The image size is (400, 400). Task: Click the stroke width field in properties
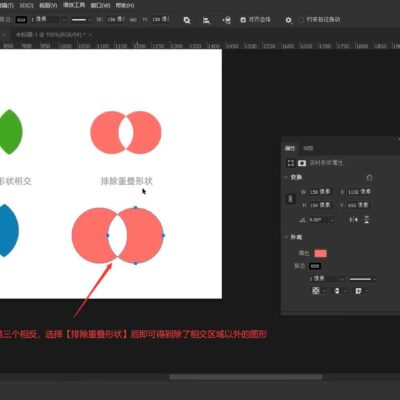tap(323, 279)
